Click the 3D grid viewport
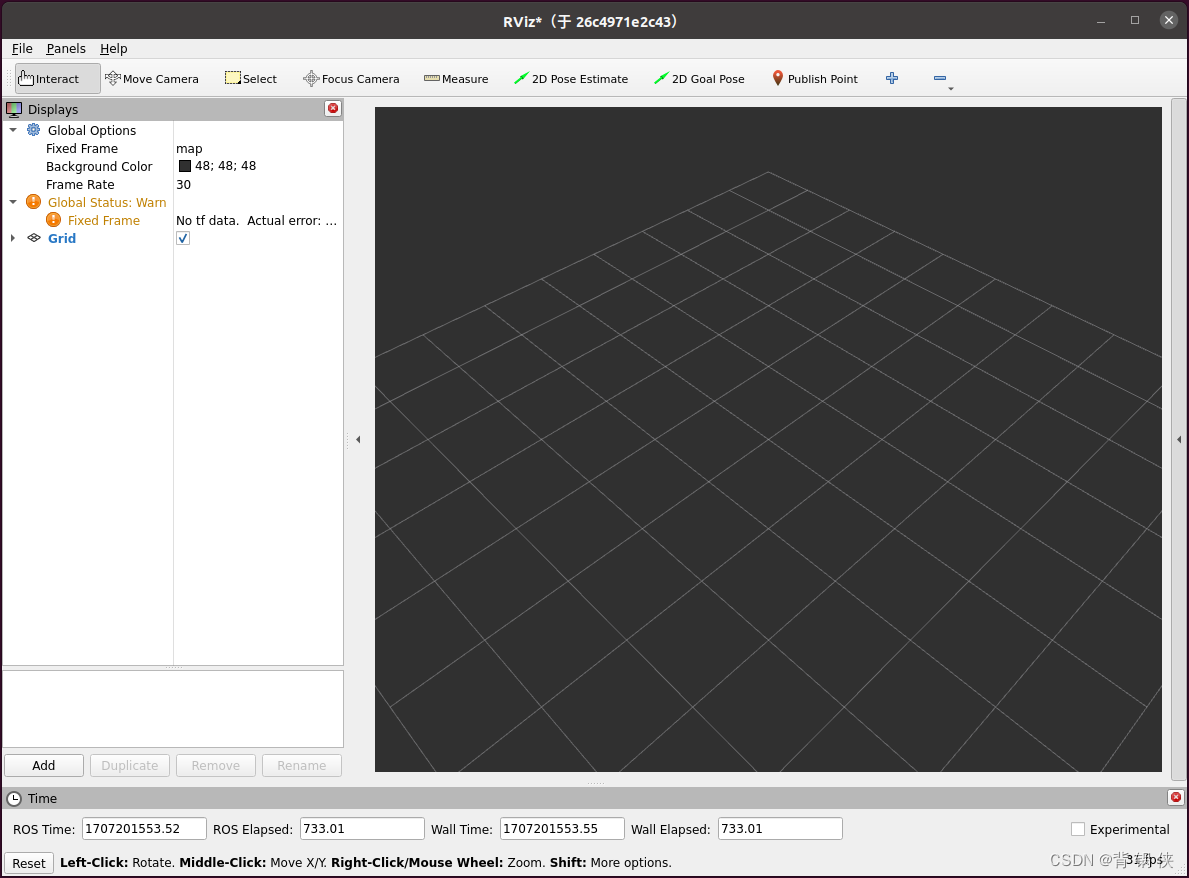Screen dimensions: 1189x878 point(768,439)
